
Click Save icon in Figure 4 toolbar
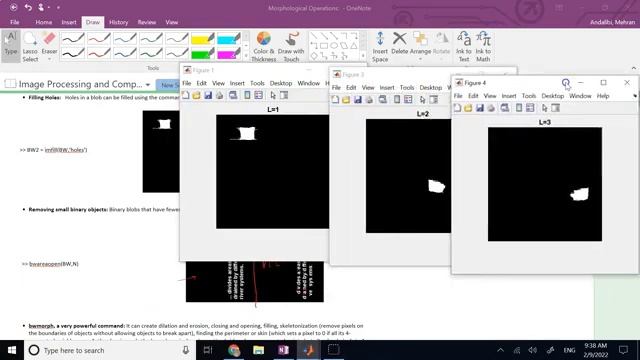click(x=480, y=108)
